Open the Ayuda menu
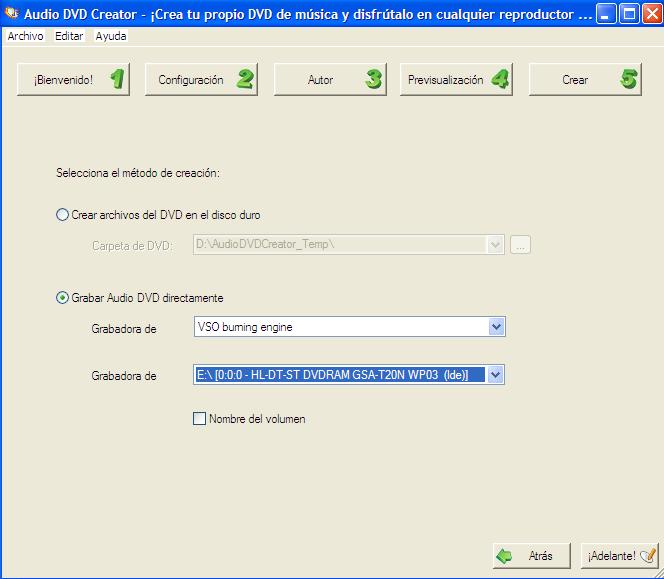 pos(111,36)
